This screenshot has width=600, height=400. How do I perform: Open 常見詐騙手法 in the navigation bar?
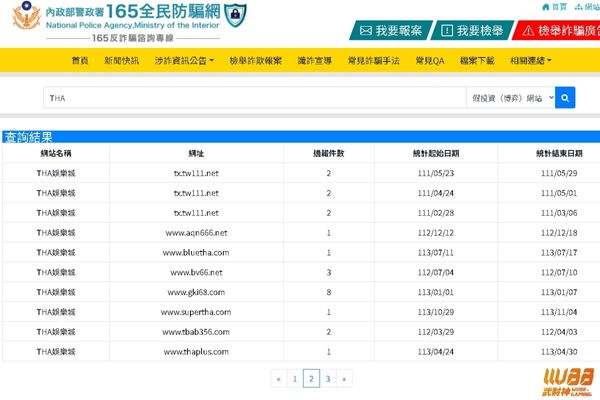373,60
